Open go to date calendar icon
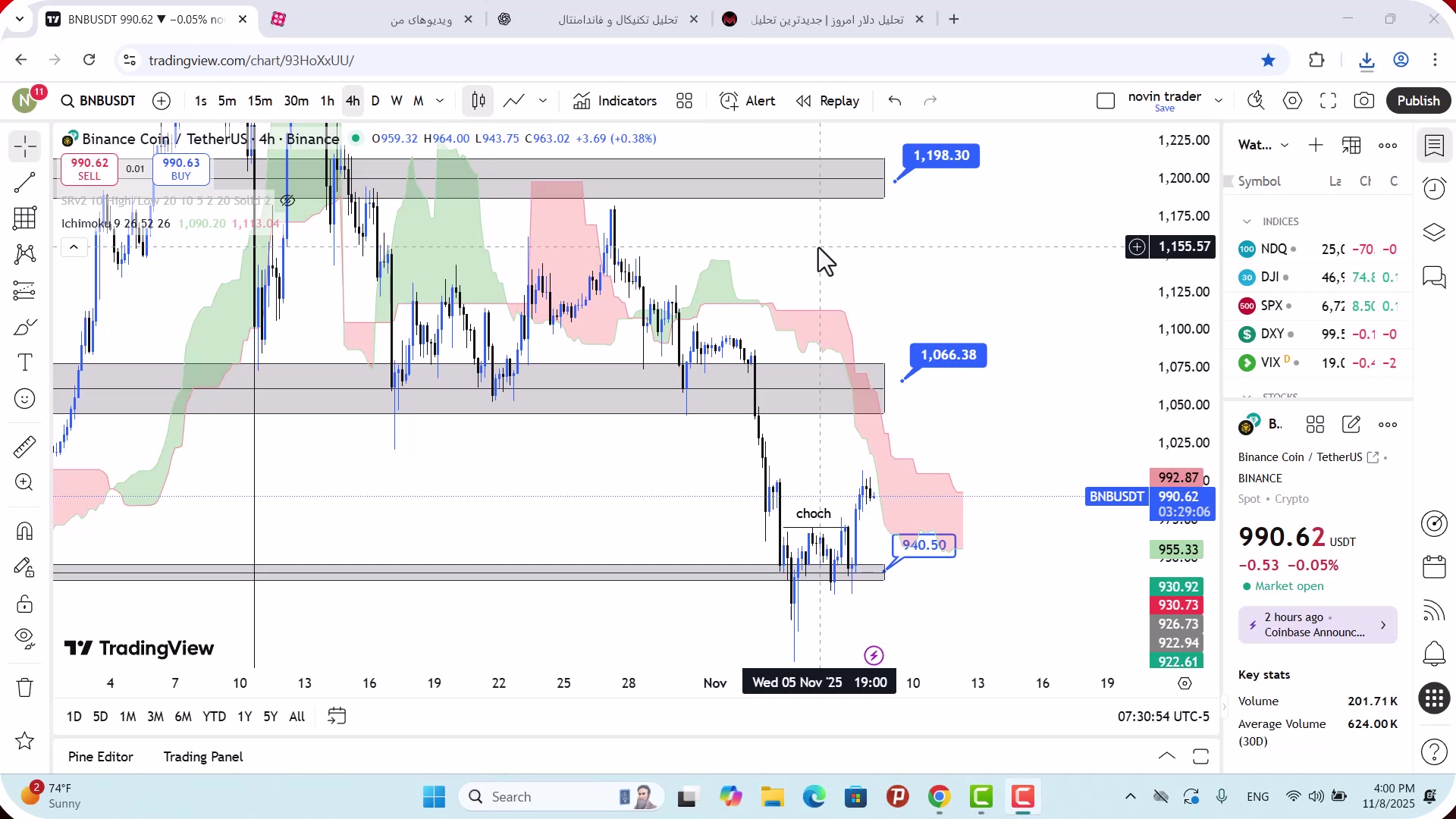Viewport: 1456px width, 819px height. pyautogui.click(x=337, y=717)
